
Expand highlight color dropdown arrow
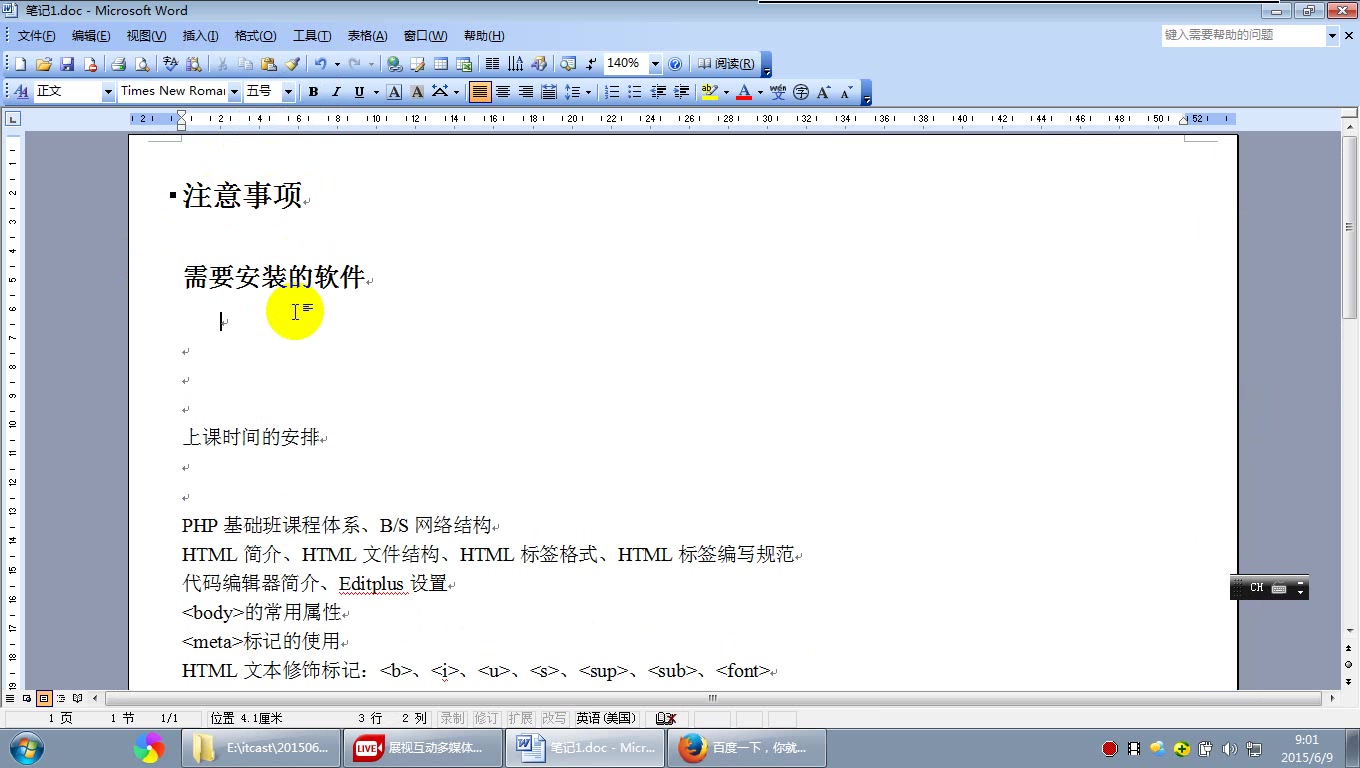726,92
